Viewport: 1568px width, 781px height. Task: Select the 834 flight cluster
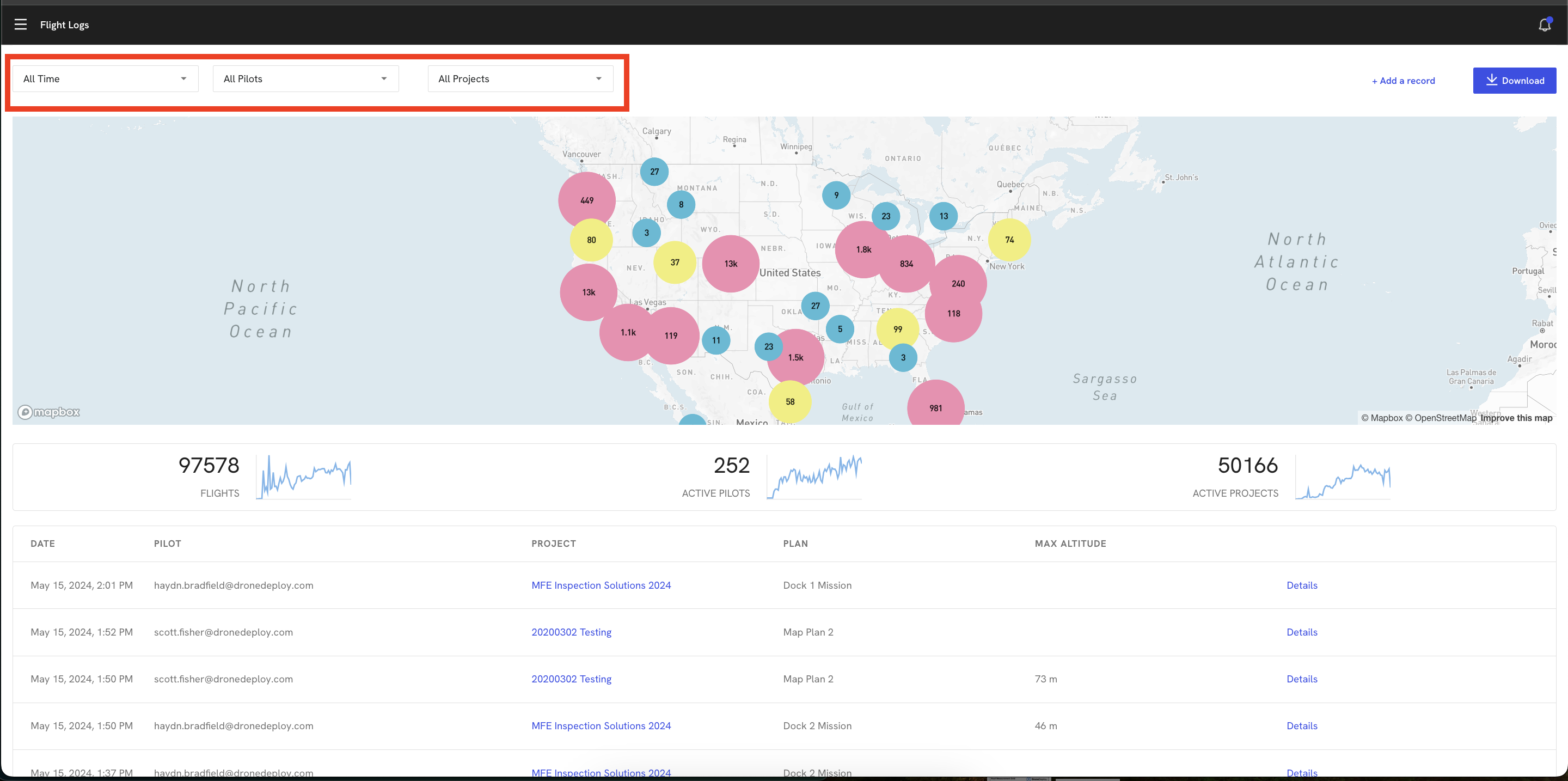(x=906, y=264)
